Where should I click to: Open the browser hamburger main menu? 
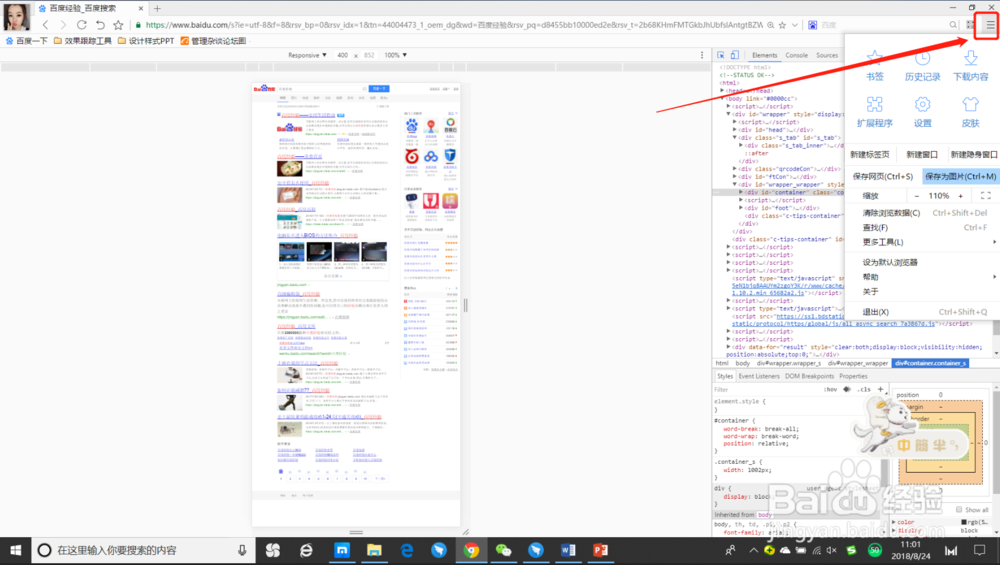pos(989,25)
